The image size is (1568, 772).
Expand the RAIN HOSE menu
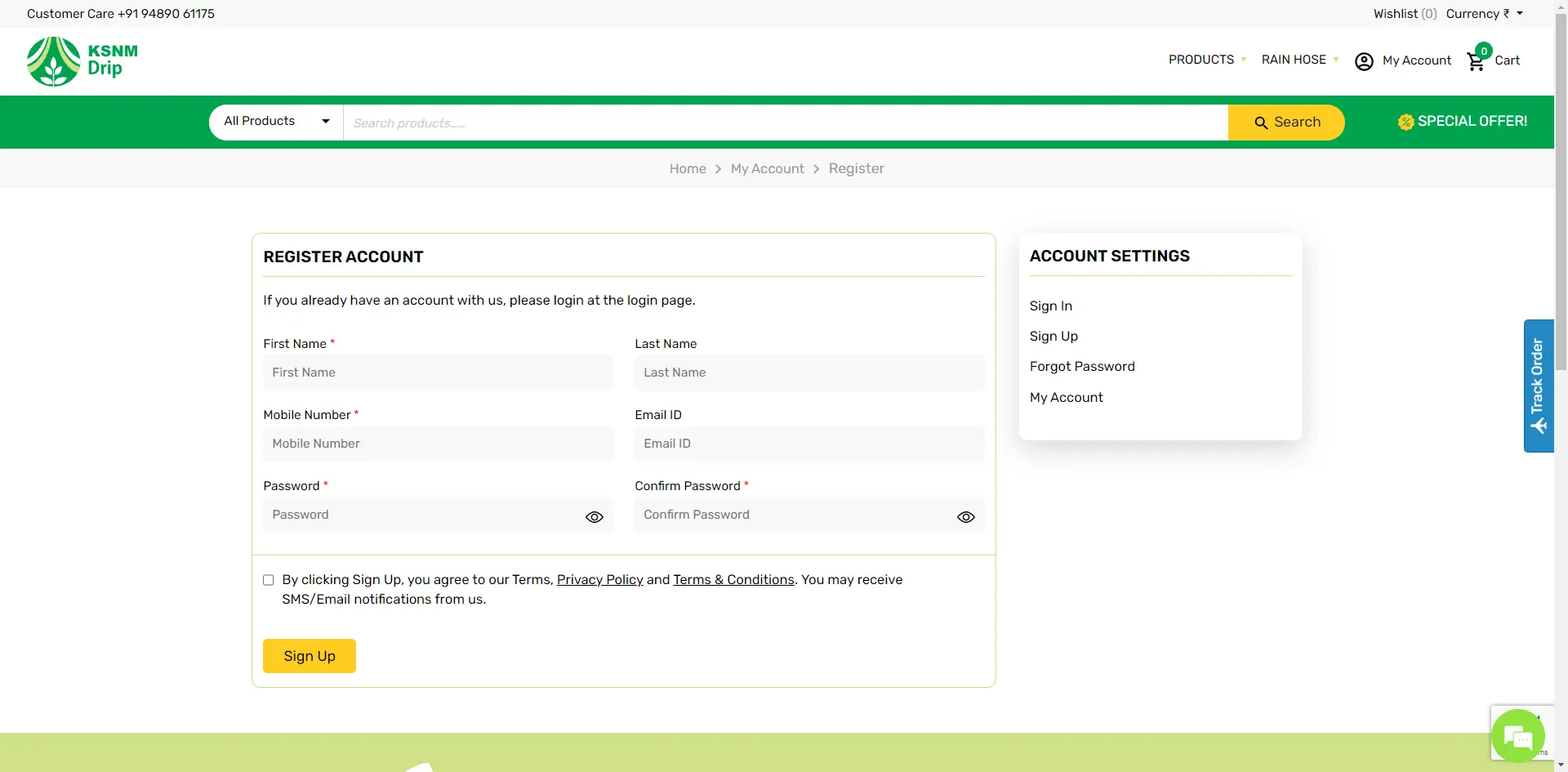[1300, 60]
